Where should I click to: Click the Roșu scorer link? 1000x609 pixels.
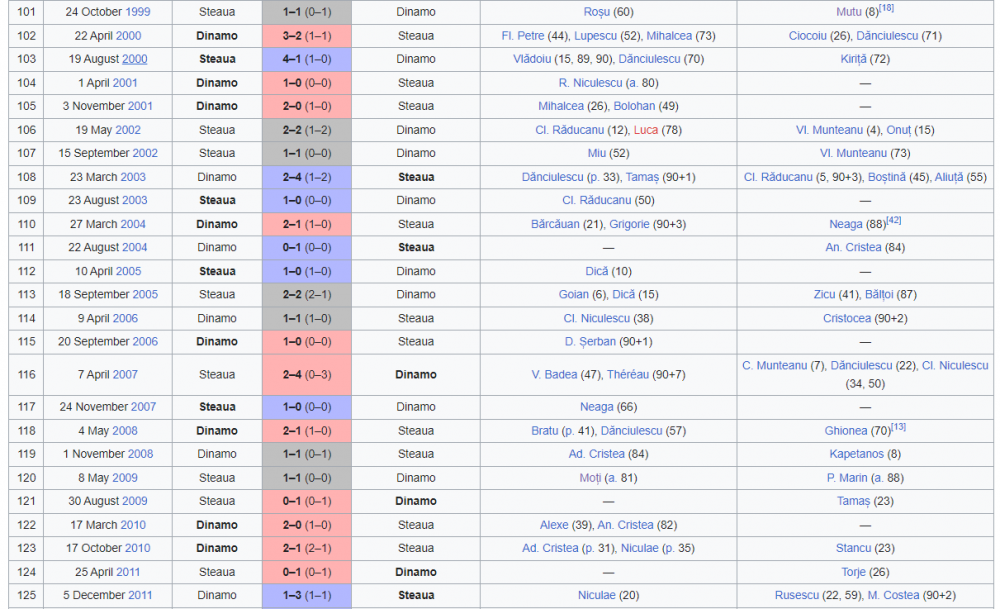(596, 12)
